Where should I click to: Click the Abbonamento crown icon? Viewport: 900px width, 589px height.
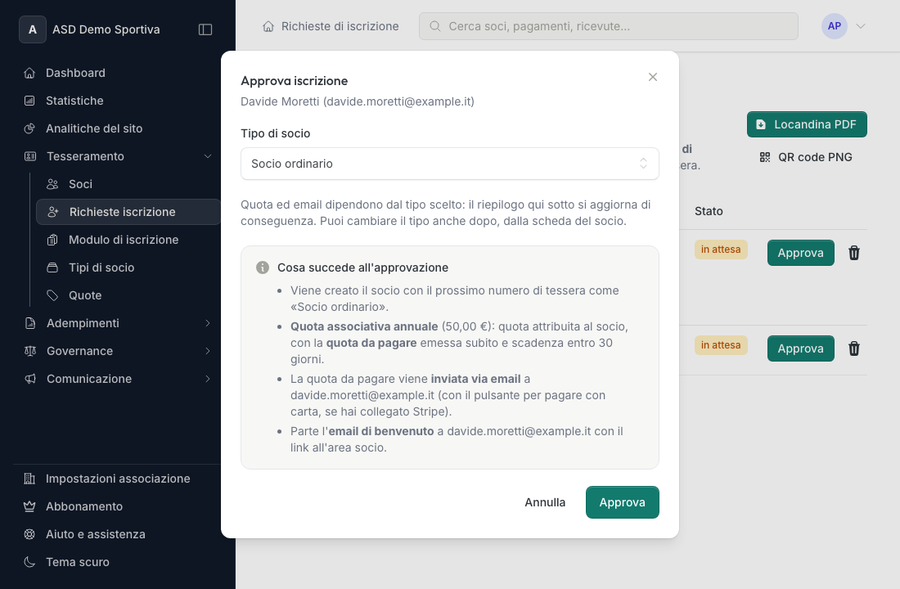pos(30,506)
